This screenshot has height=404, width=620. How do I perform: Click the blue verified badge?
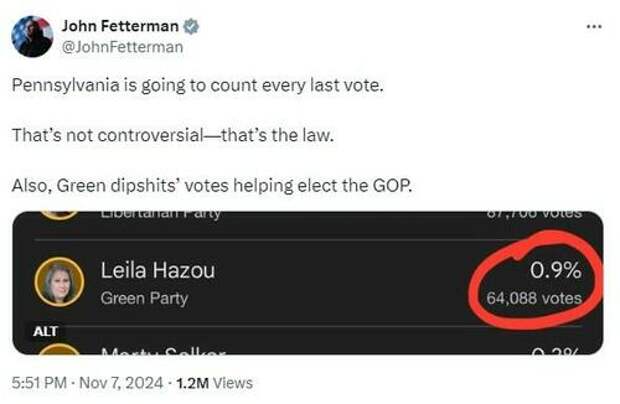coord(191,26)
